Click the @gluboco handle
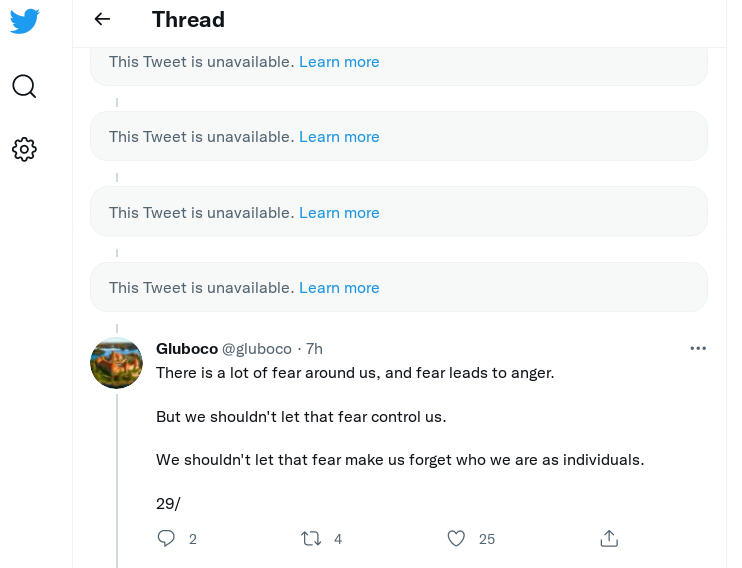The width and height of the screenshot is (742, 568). (x=257, y=348)
